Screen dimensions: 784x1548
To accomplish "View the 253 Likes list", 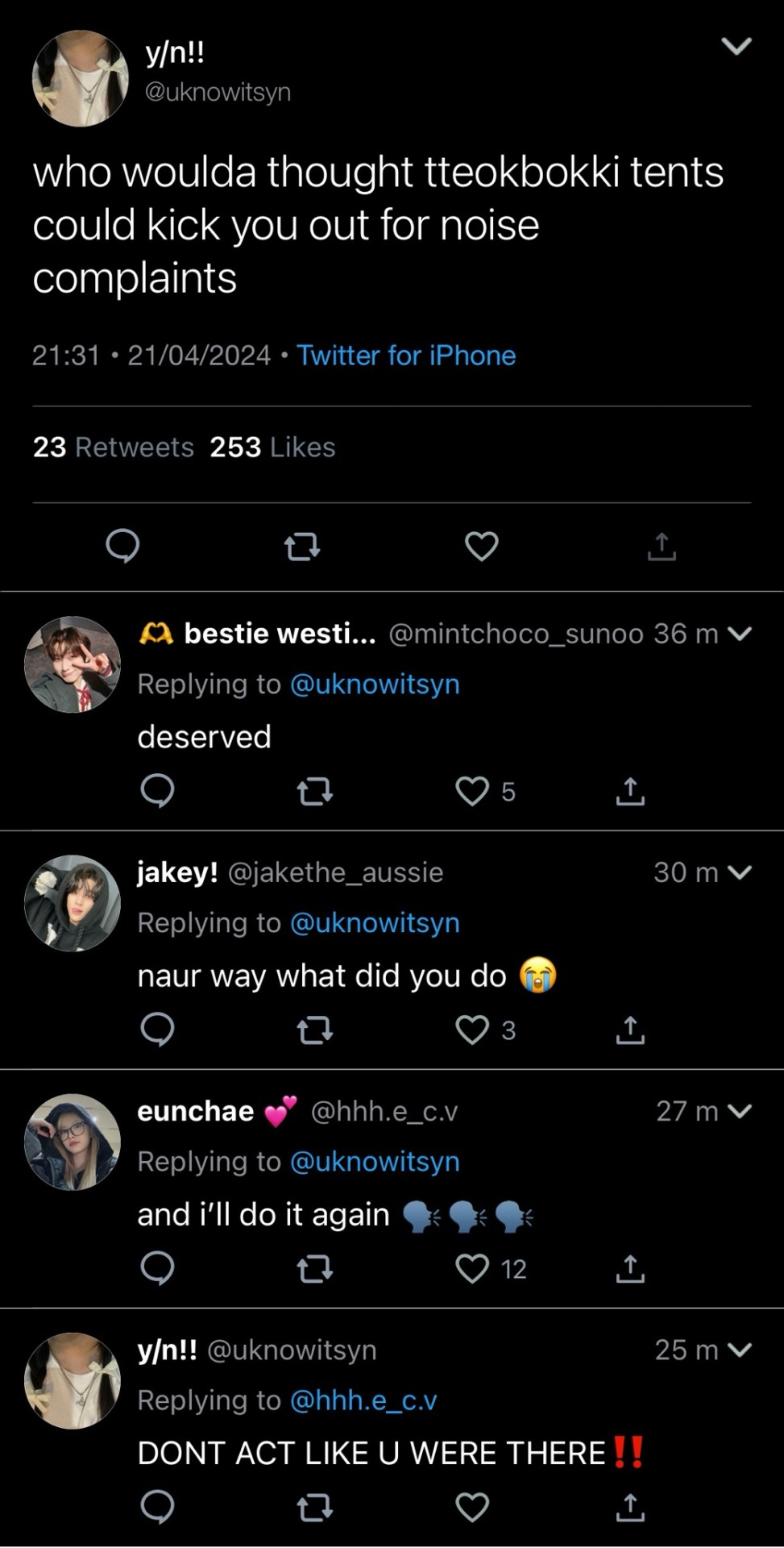I will (272, 447).
